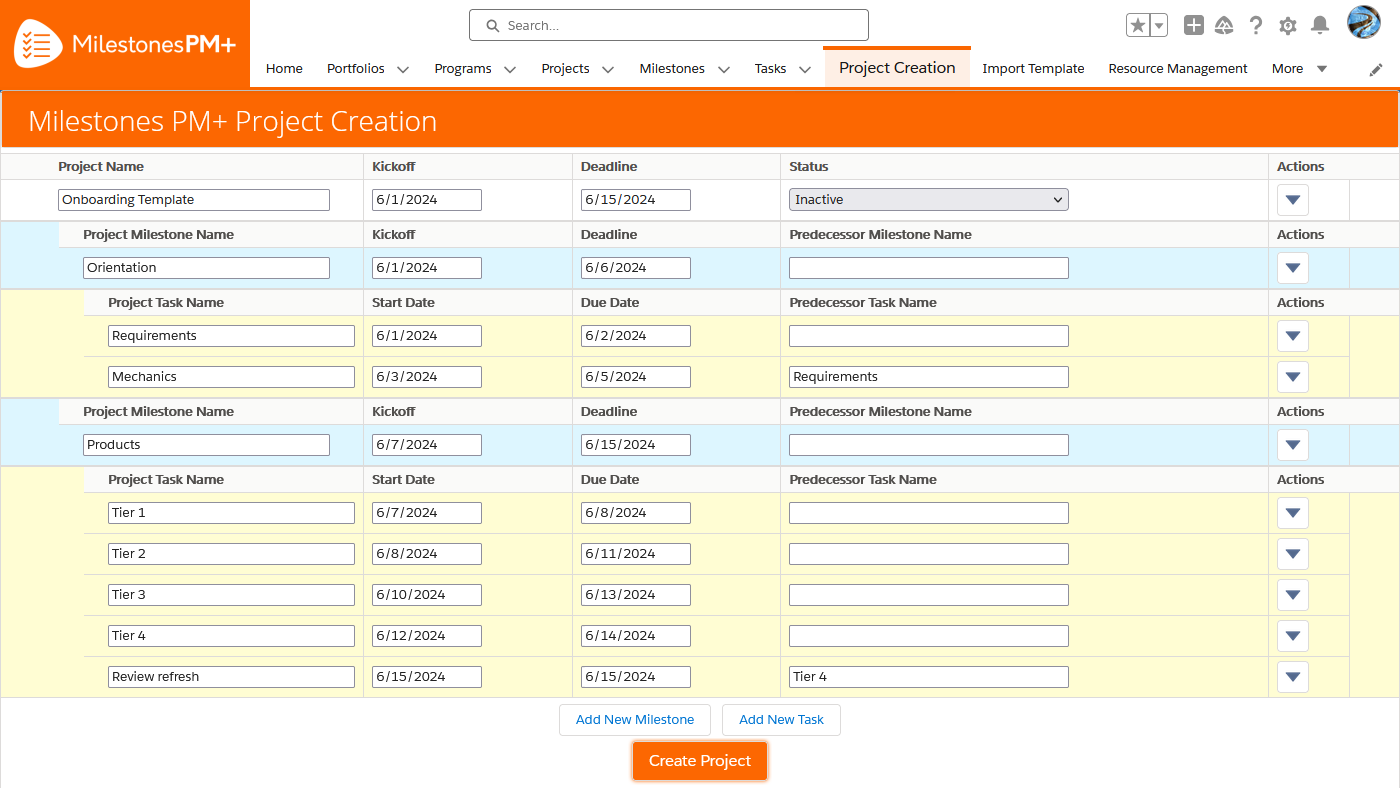Edit the Products milestone name field
Screen dimensions: 1400x788
[206, 445]
